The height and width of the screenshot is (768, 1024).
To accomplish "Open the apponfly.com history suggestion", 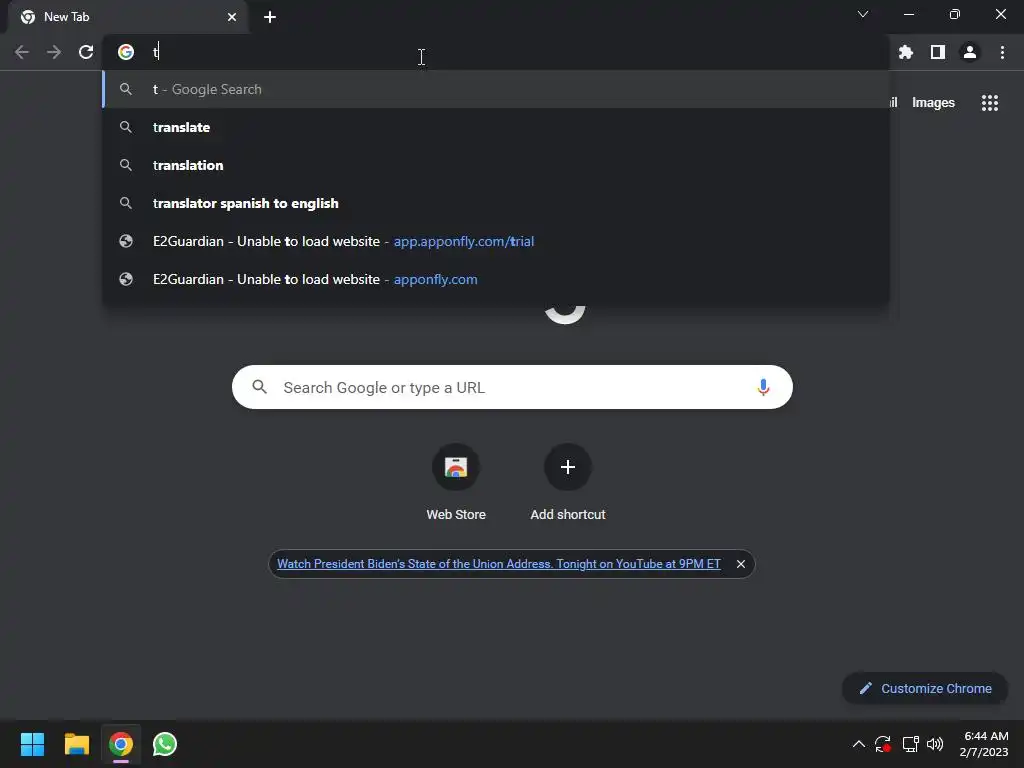I will [496, 279].
